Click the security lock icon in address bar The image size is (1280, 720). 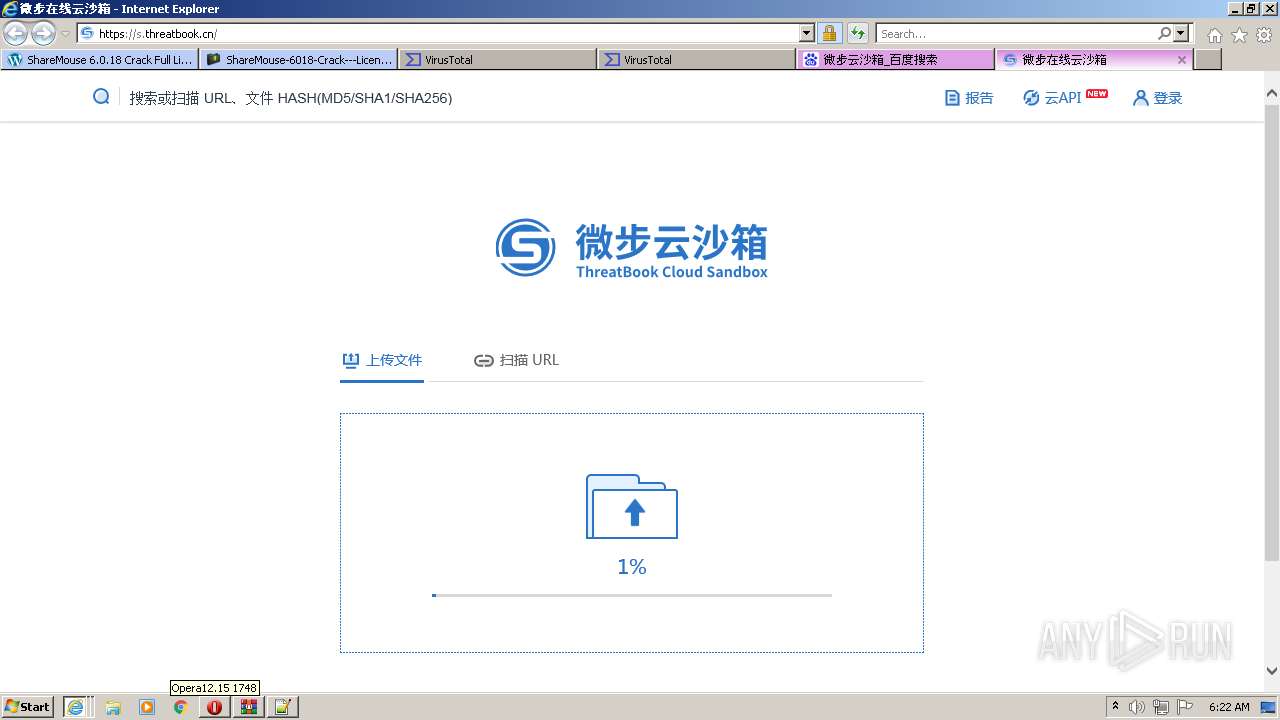click(829, 33)
